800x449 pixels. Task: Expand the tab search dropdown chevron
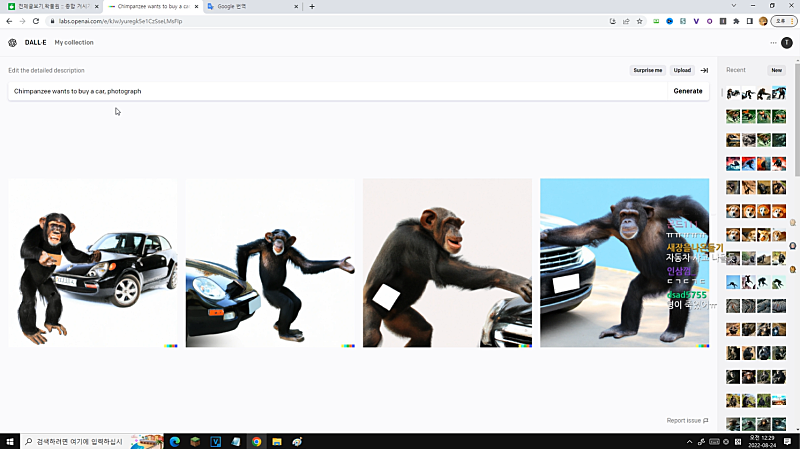(x=734, y=6)
